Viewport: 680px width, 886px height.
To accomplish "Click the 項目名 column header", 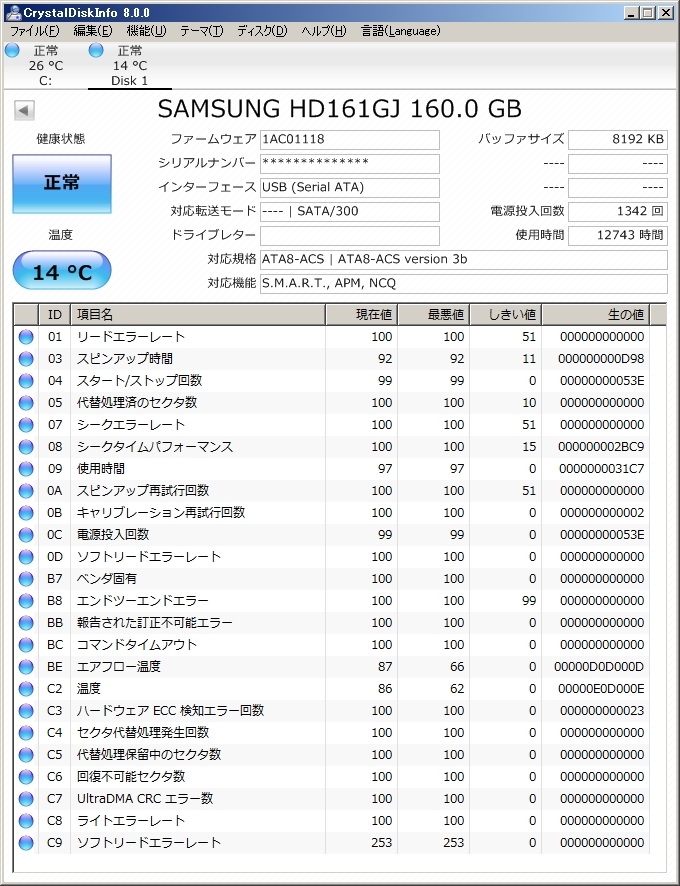I will pyautogui.click(x=197, y=315).
